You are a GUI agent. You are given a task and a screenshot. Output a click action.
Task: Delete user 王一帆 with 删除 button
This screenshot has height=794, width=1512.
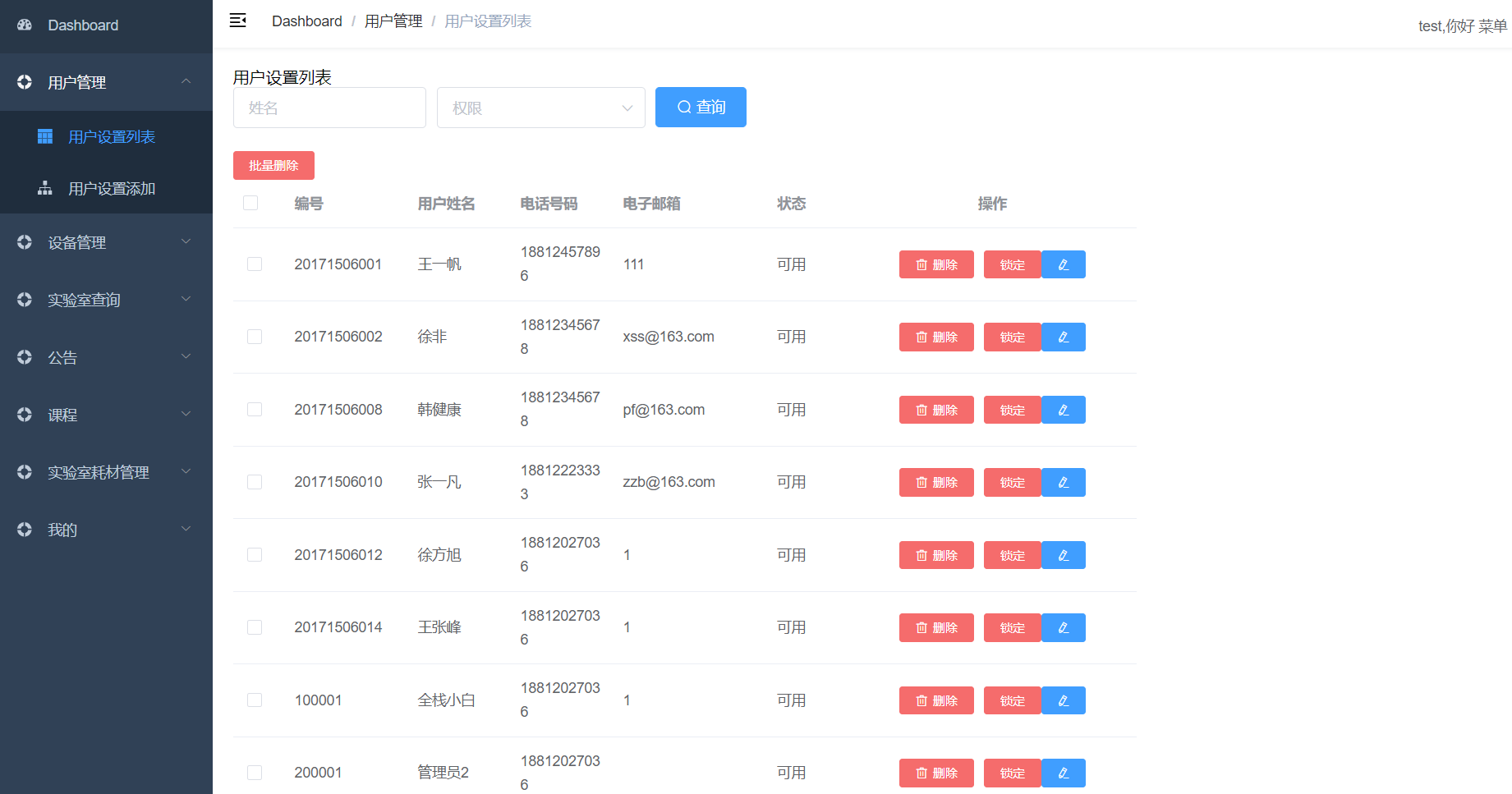936,264
